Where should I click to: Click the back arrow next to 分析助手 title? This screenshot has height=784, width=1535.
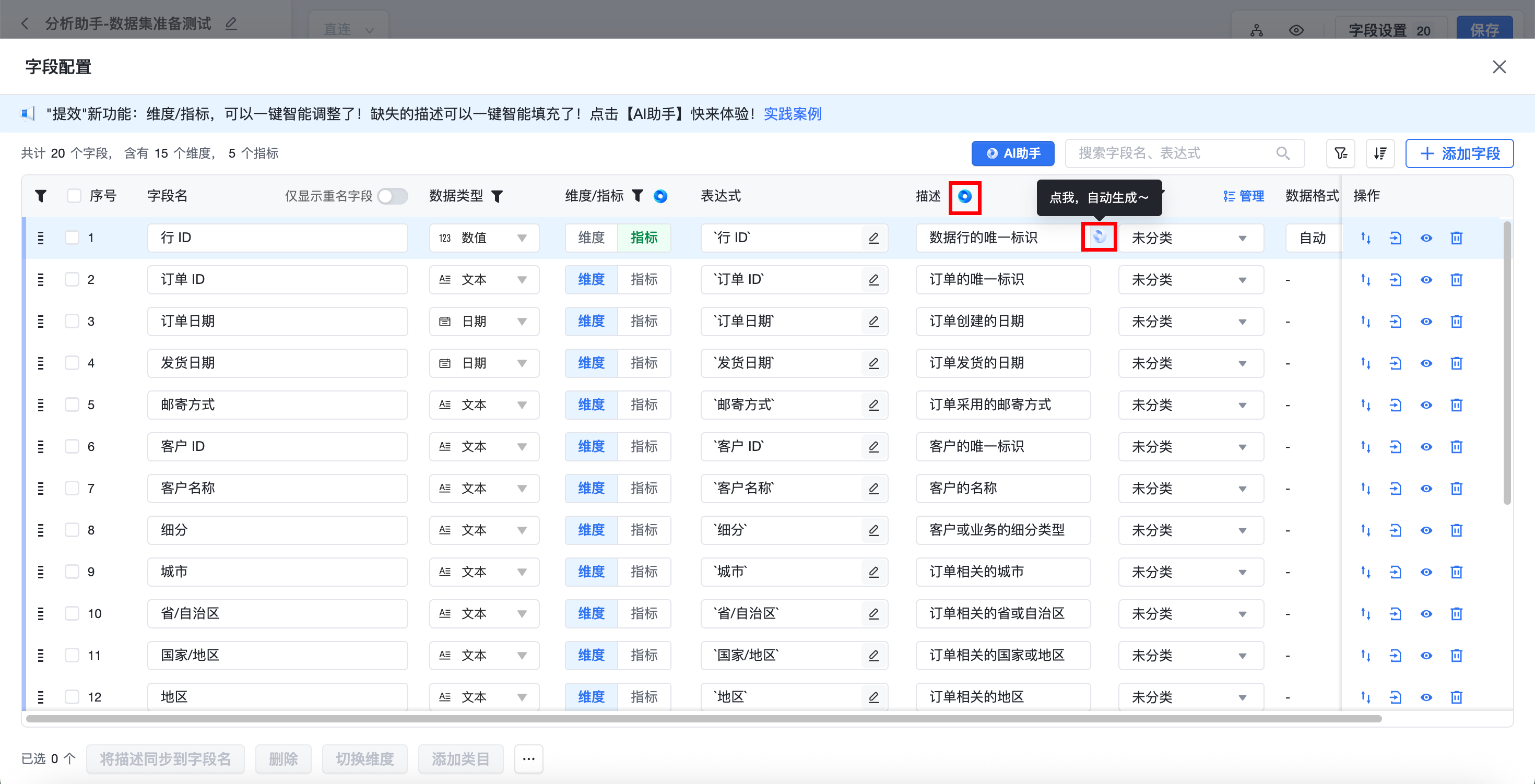click(x=25, y=24)
